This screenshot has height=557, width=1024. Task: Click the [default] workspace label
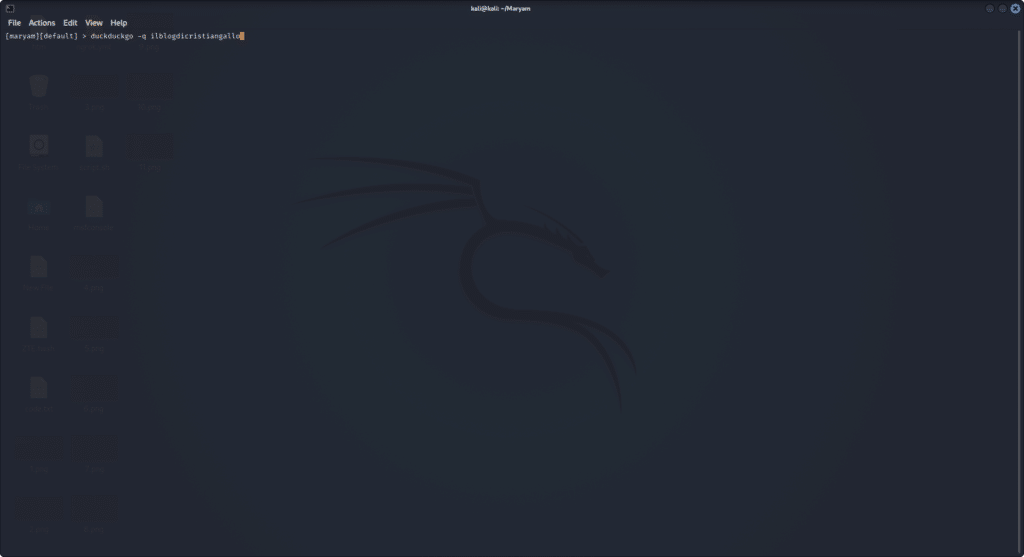(x=59, y=36)
